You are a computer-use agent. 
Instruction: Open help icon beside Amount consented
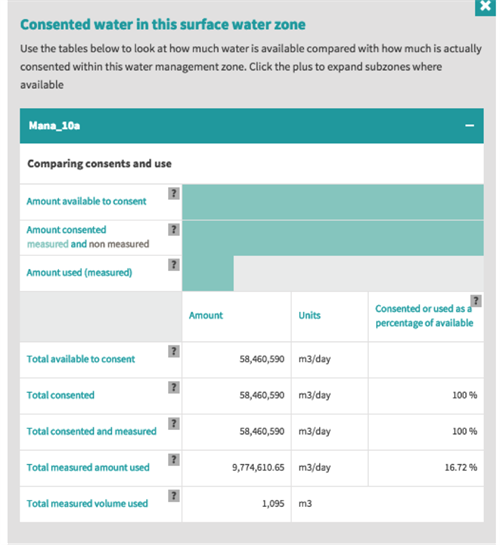[174, 229]
